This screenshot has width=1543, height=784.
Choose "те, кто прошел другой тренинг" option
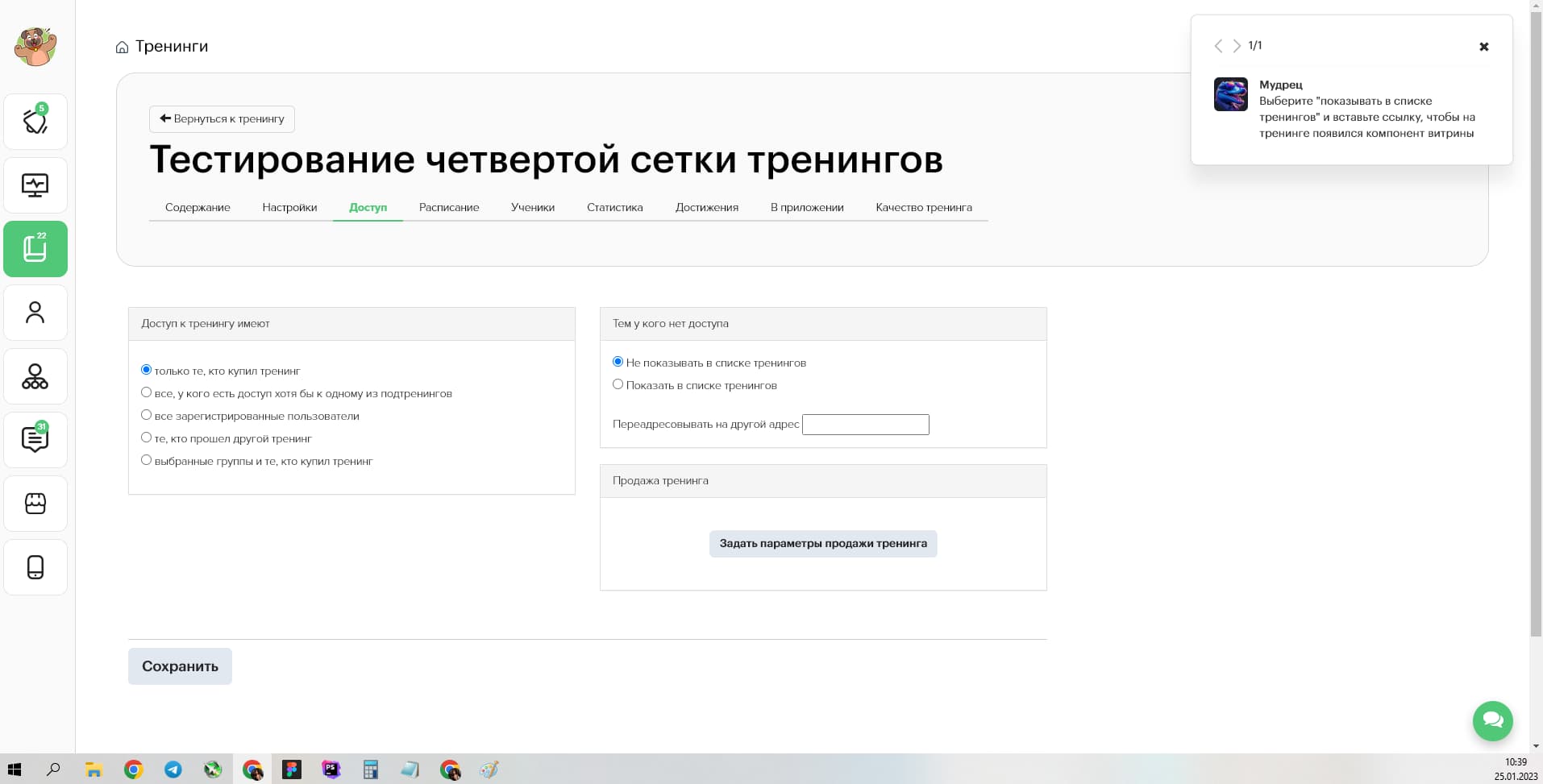146,438
